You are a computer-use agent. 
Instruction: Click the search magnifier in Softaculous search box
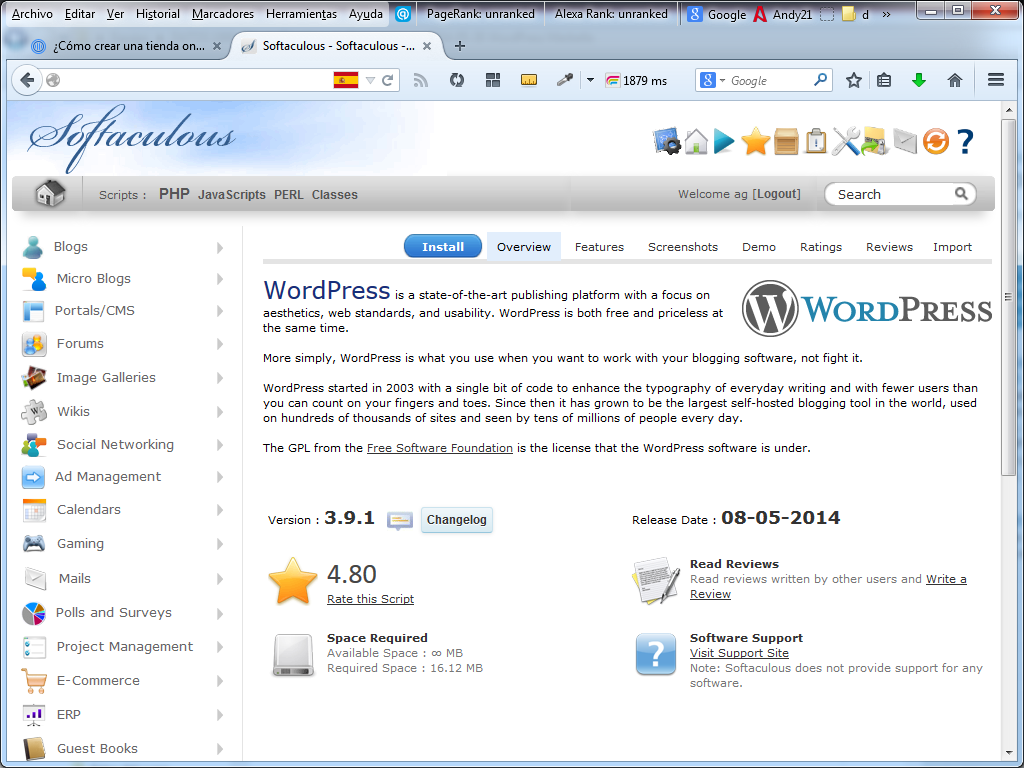(961, 193)
